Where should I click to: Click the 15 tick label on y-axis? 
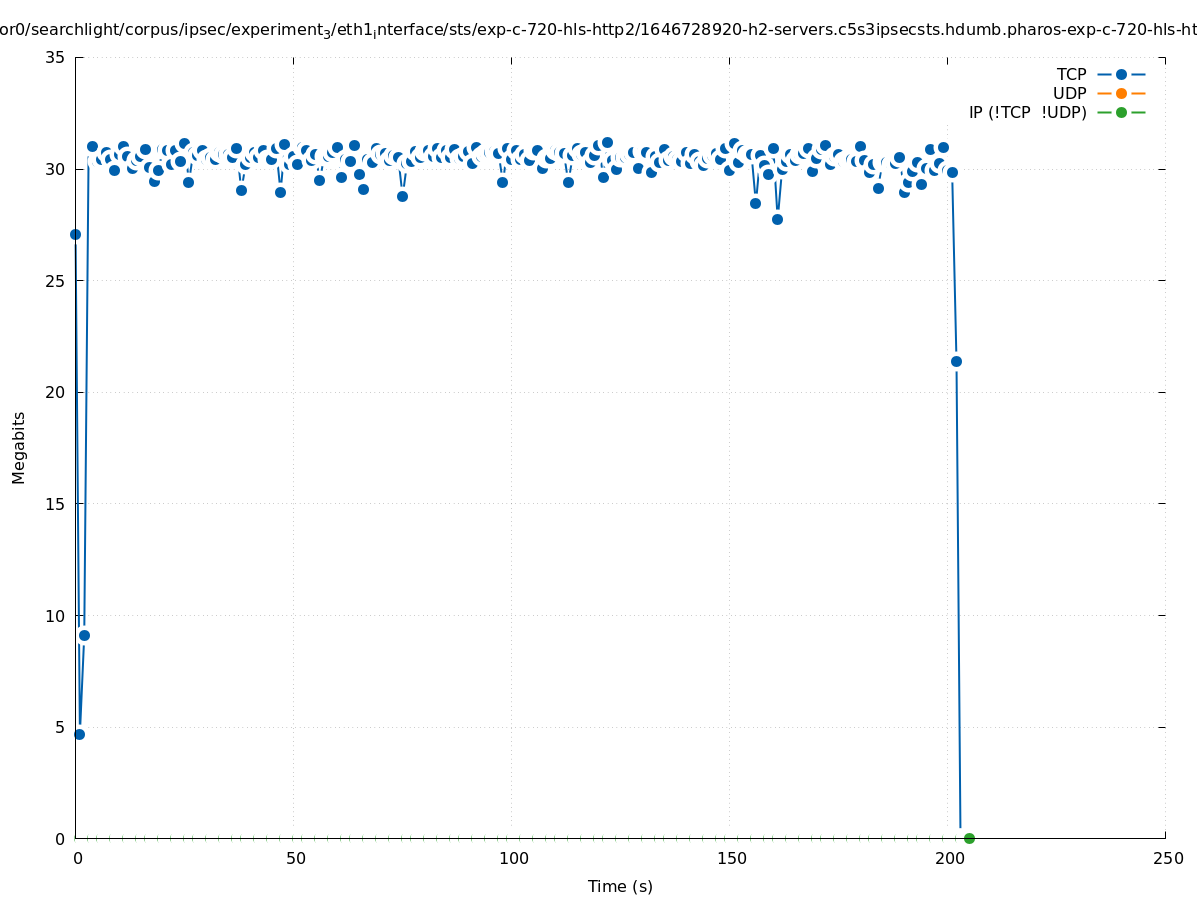(56, 504)
